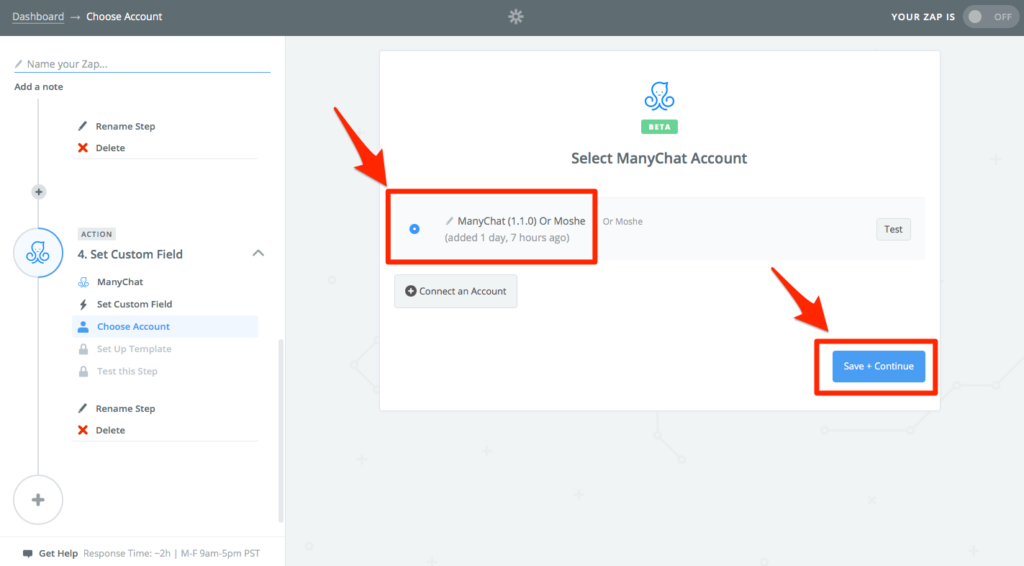Viewport: 1024px width, 566px height.
Task: Click the person icon beside Choose Account
Action: (x=83, y=326)
